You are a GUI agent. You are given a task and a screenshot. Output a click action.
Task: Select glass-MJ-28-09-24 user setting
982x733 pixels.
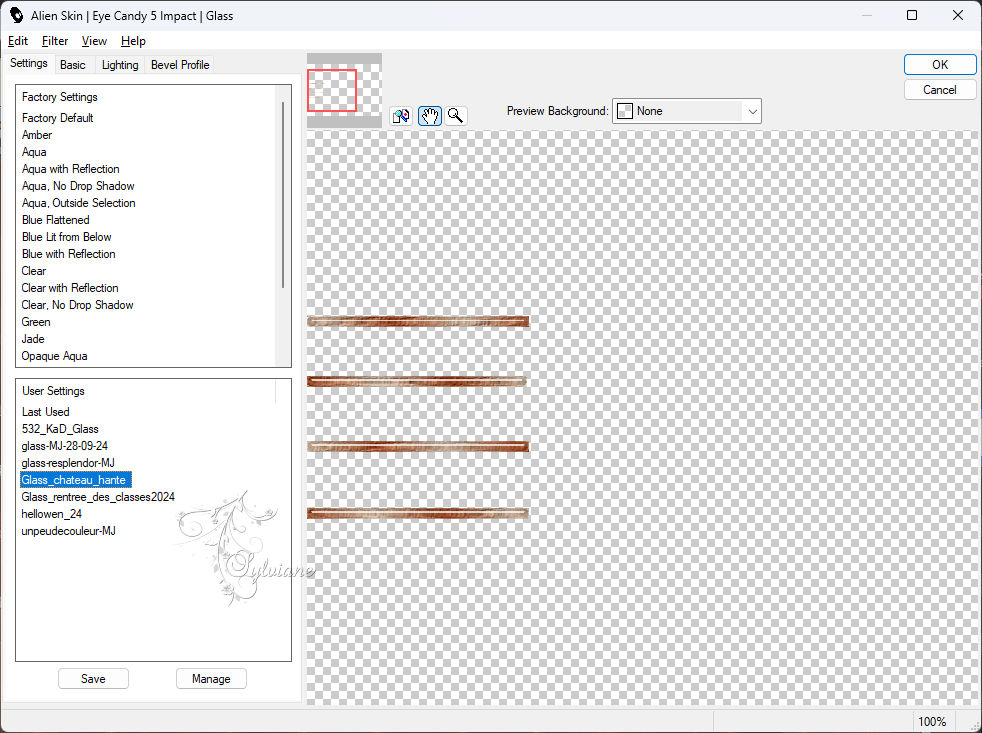(64, 445)
